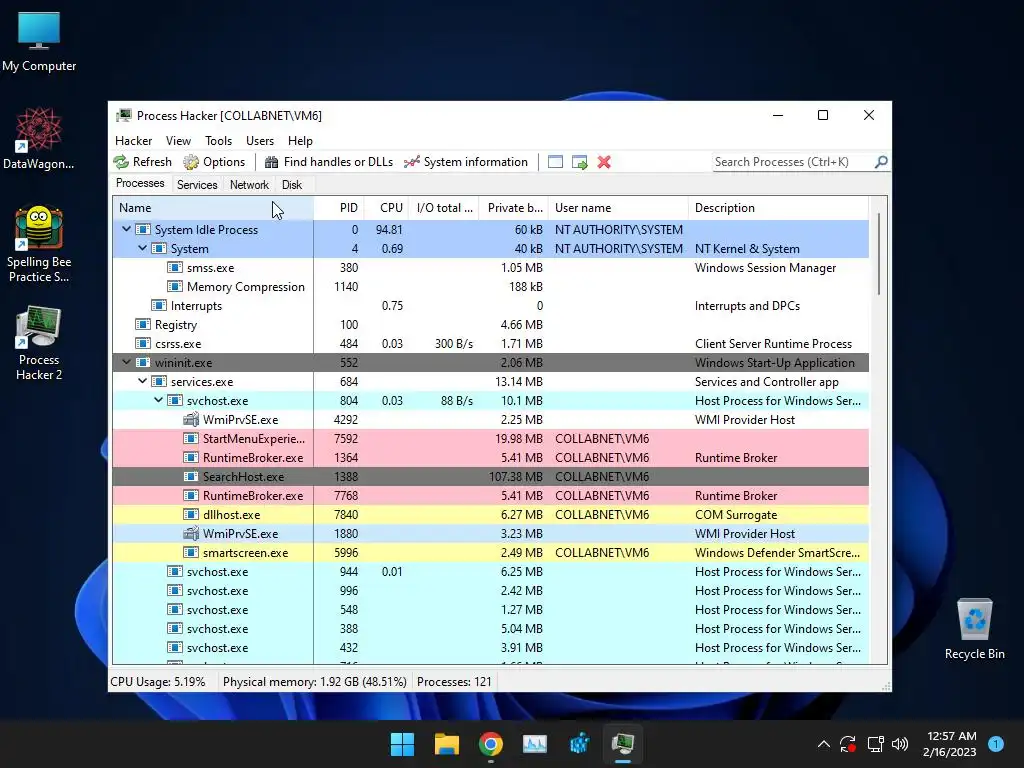
Task: Click the Windows Start button
Action: point(402,744)
